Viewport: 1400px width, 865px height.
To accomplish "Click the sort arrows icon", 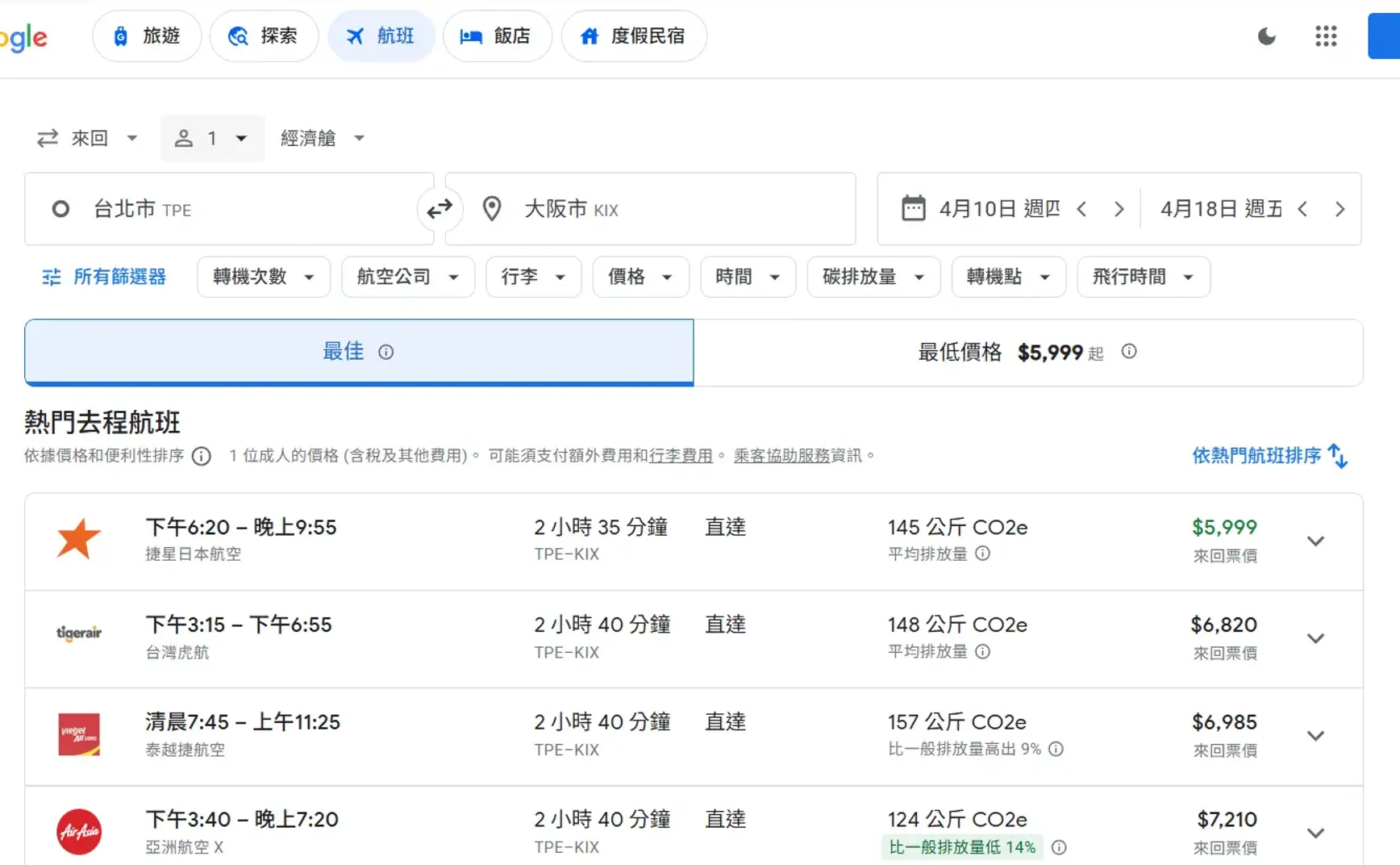I will tap(1338, 456).
